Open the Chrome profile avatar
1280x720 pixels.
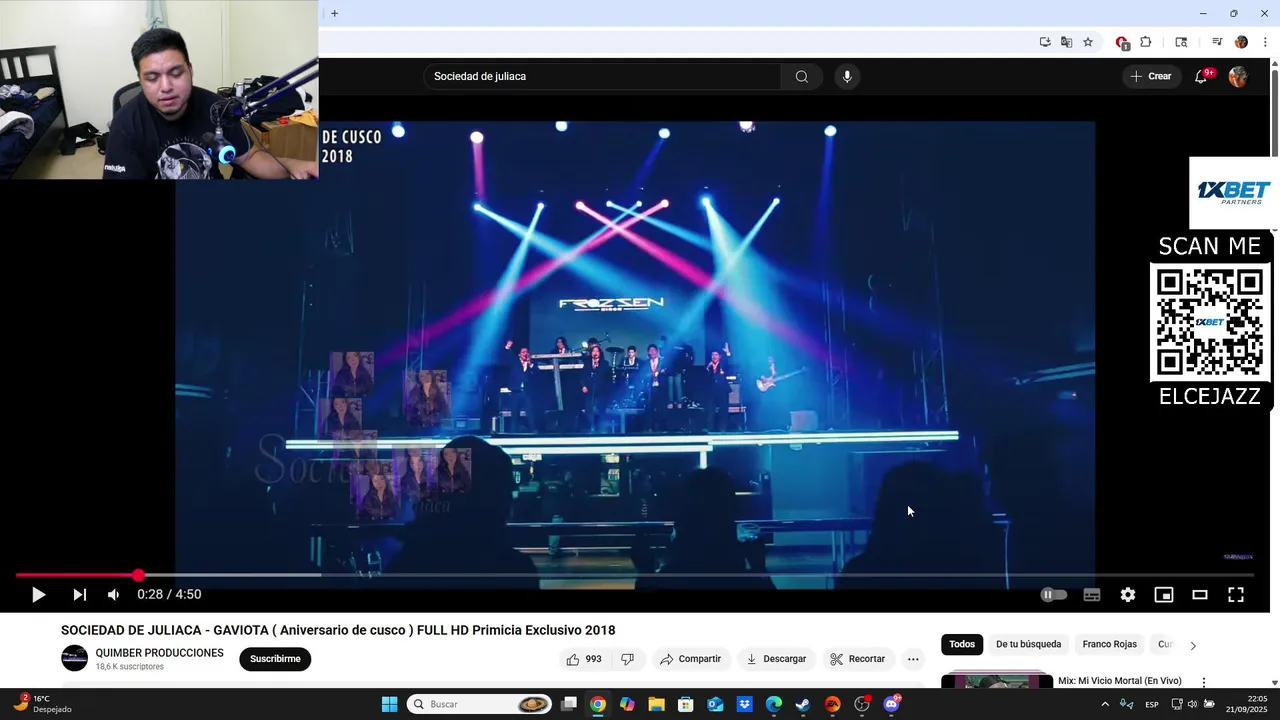coord(1241,42)
